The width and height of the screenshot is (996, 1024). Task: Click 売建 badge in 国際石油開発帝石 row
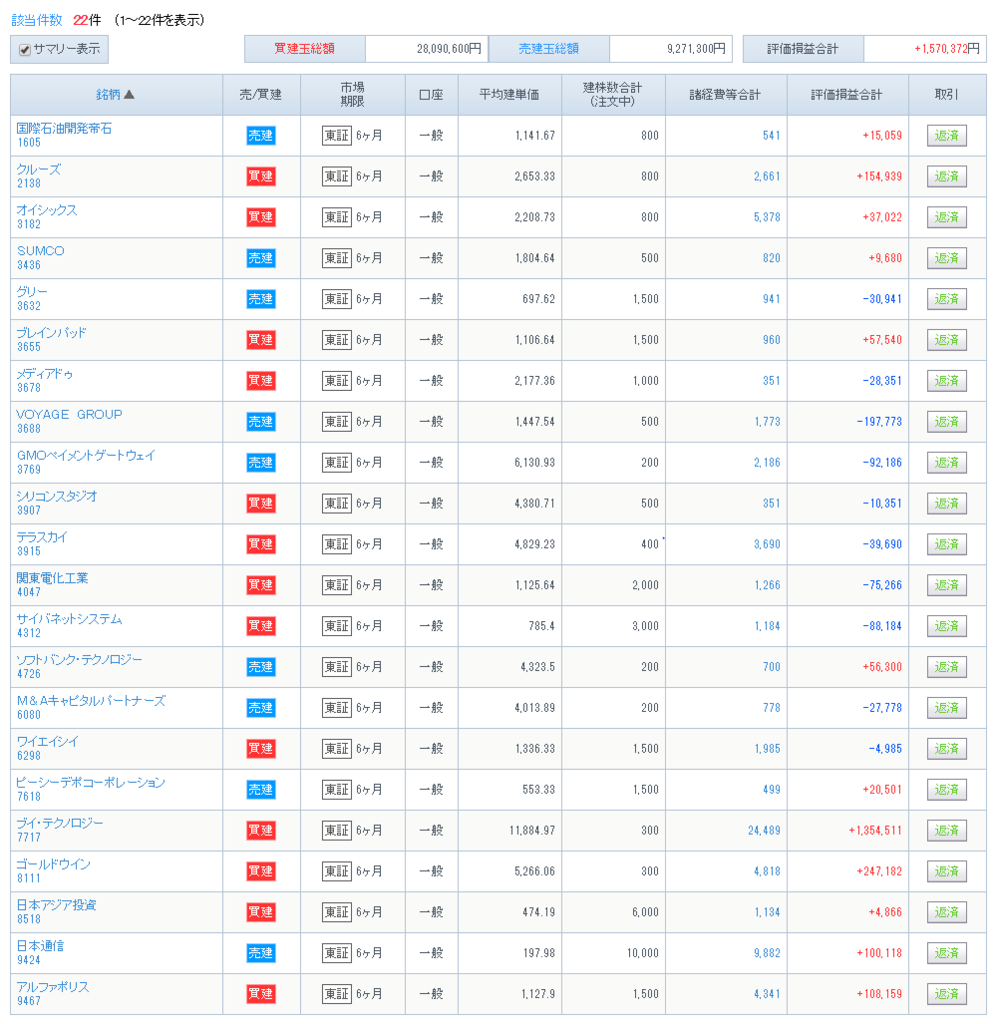pyautogui.click(x=261, y=136)
